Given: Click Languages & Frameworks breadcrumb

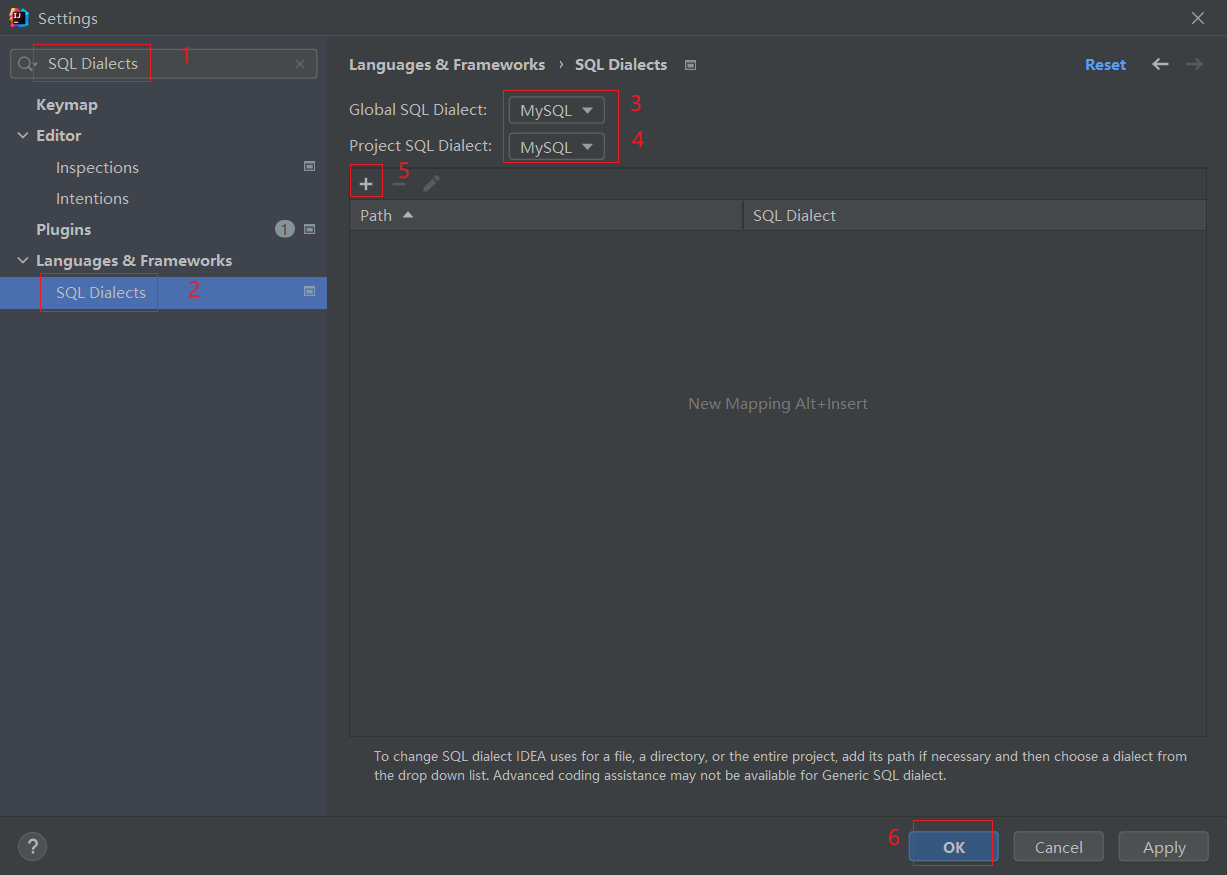Looking at the screenshot, I should [447, 64].
